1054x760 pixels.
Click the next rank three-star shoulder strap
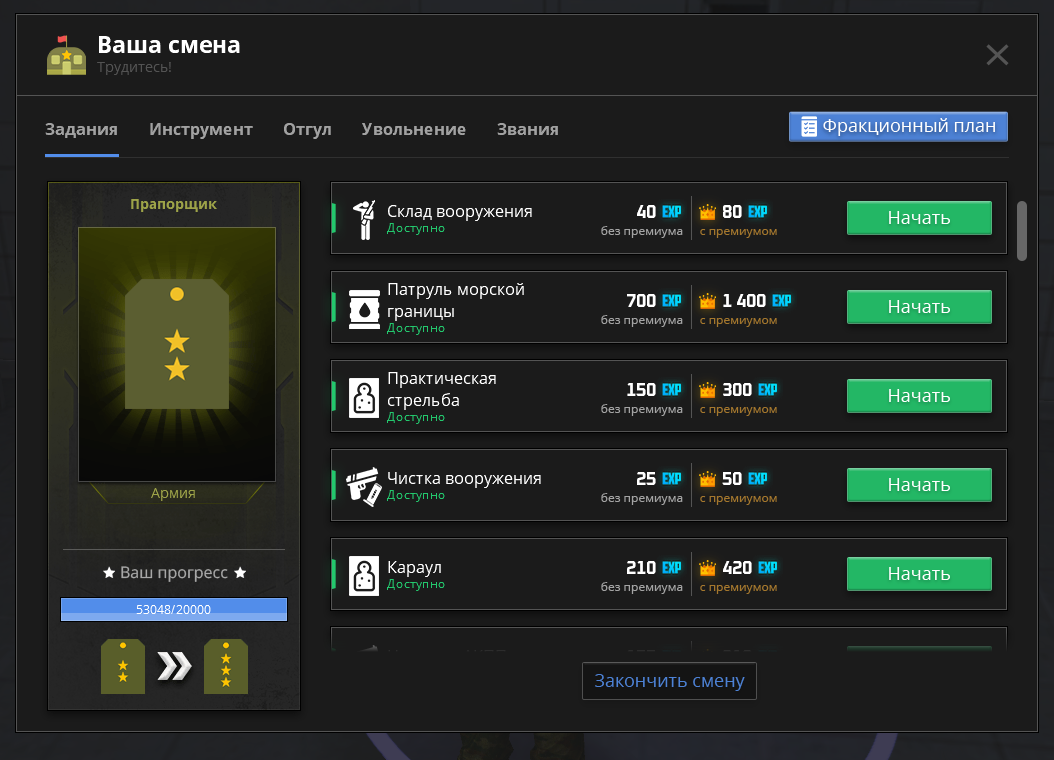tap(226, 667)
